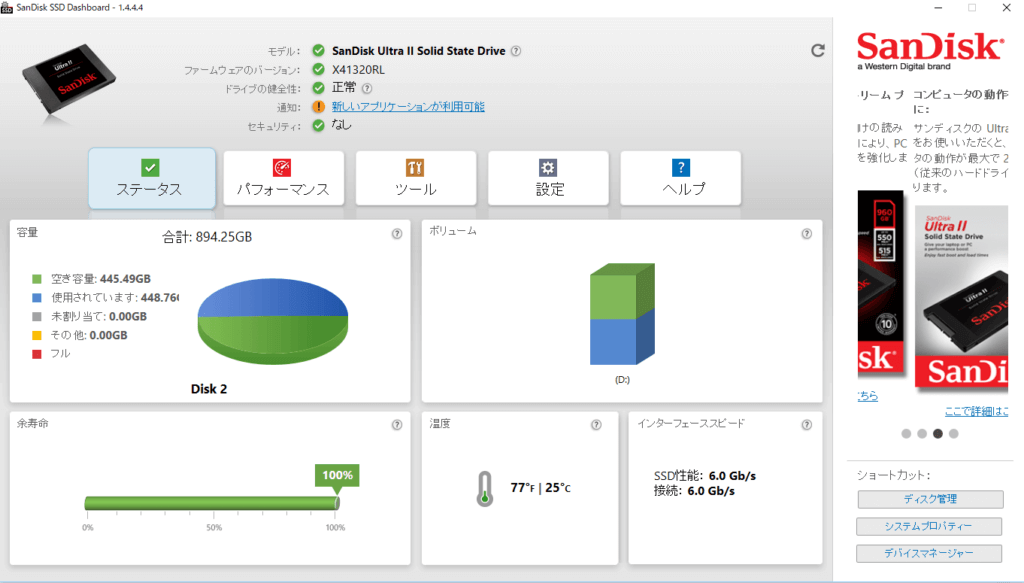Click the SanDisk Ultra II Solid State Drive text

coord(419,51)
